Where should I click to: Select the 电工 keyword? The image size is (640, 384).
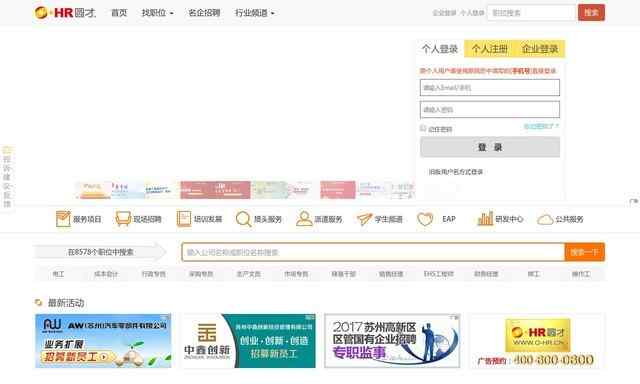click(x=58, y=274)
